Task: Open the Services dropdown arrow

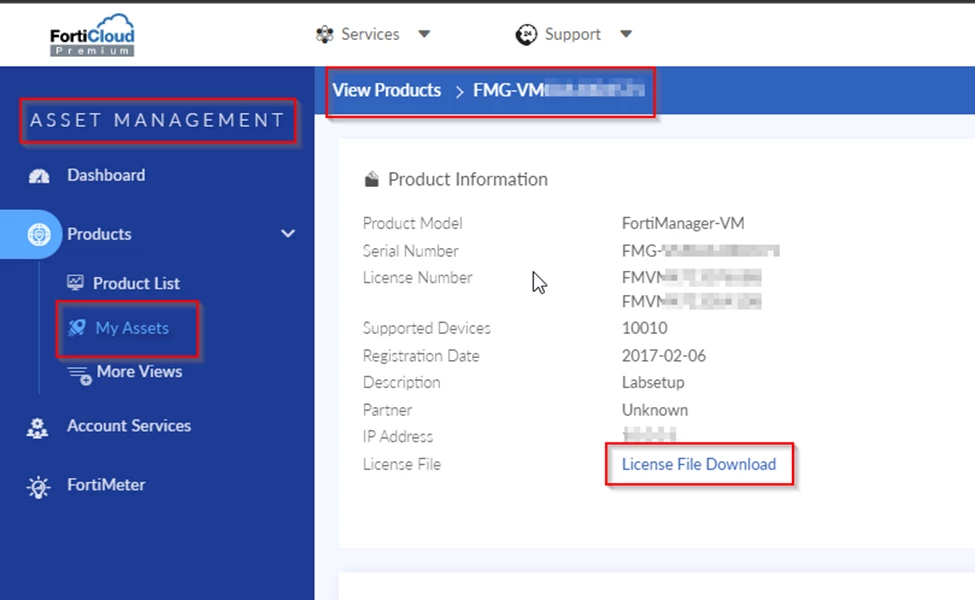Action: [424, 34]
